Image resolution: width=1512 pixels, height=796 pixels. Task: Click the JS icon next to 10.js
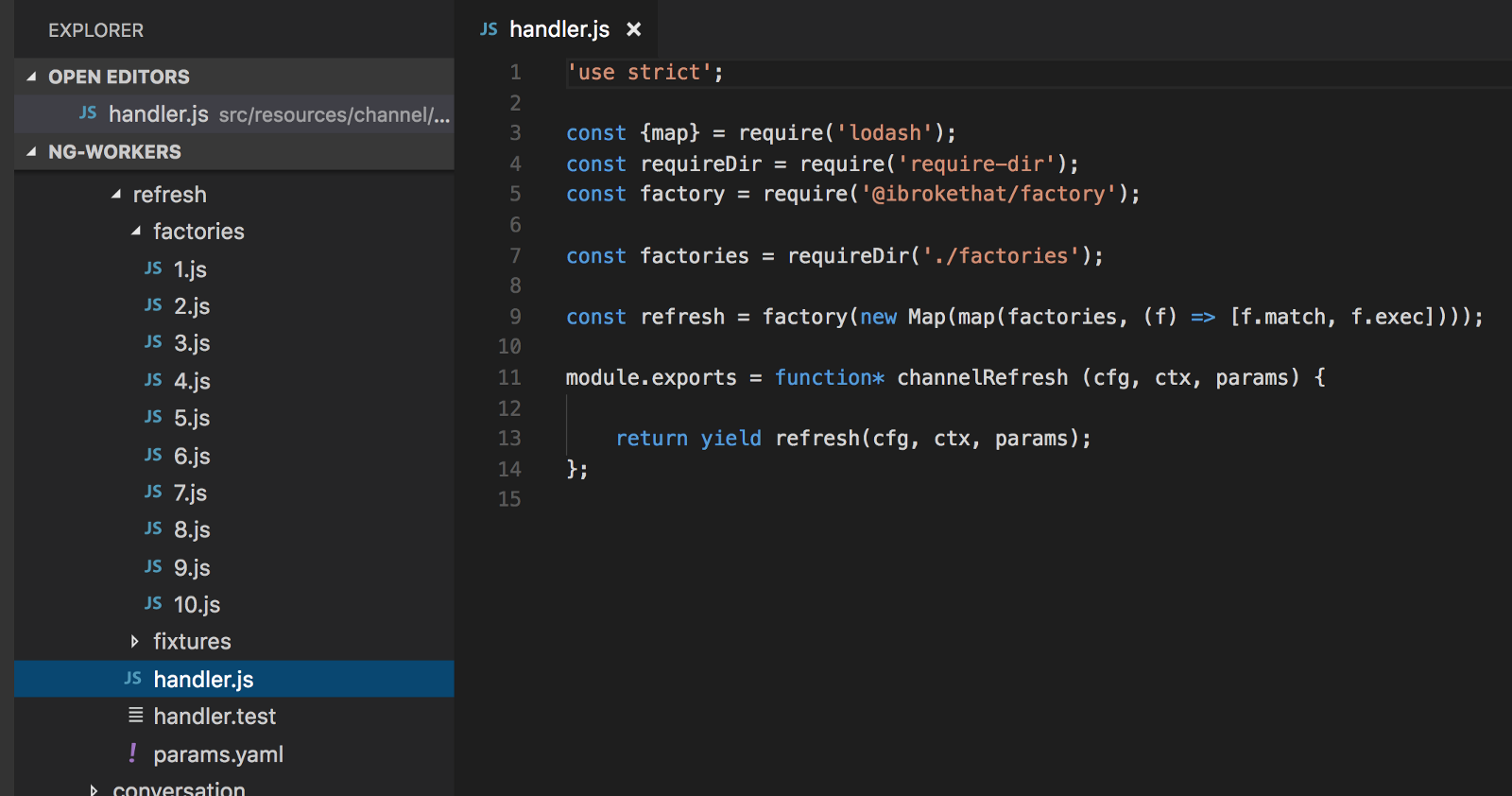pos(153,603)
